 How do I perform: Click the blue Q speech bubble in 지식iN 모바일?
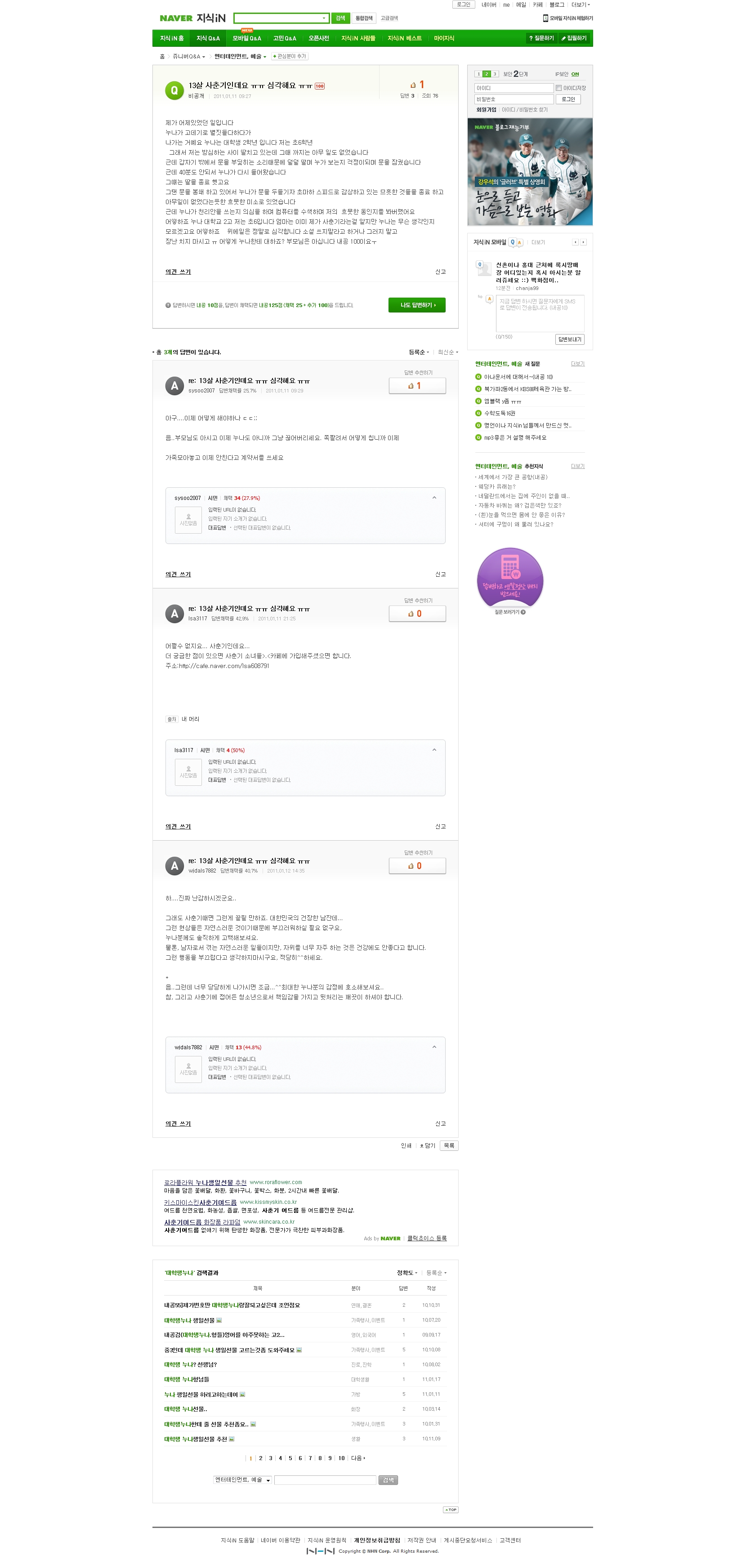click(512, 242)
